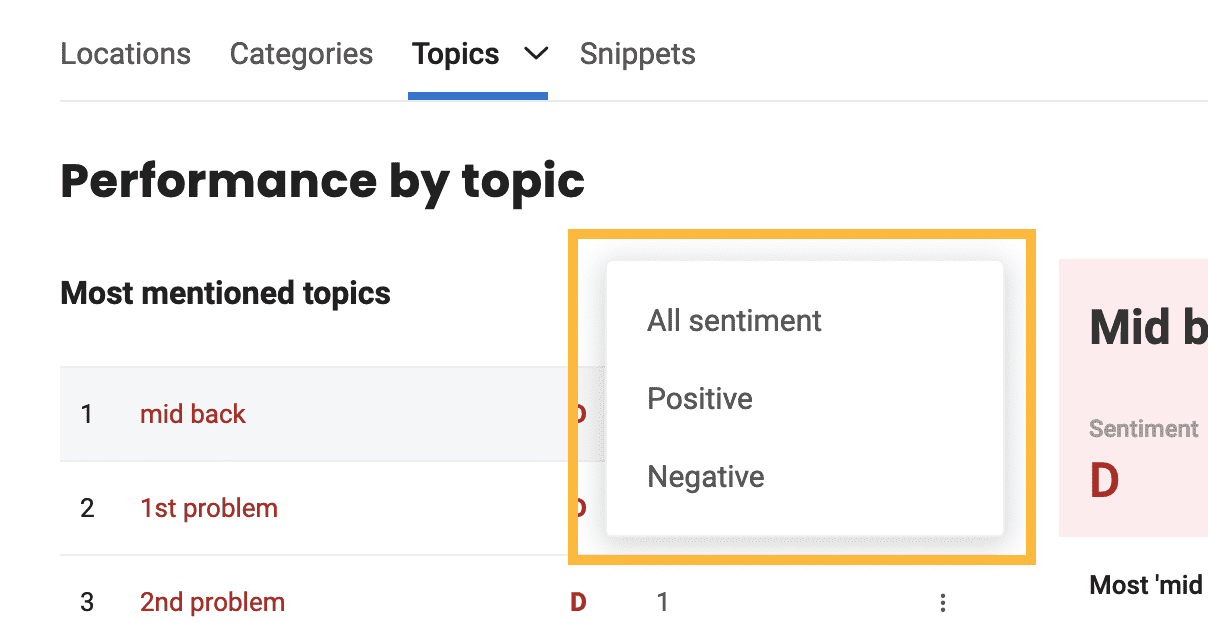Switch to the Categories tab
The height and width of the screenshot is (622, 1208).
click(x=301, y=53)
